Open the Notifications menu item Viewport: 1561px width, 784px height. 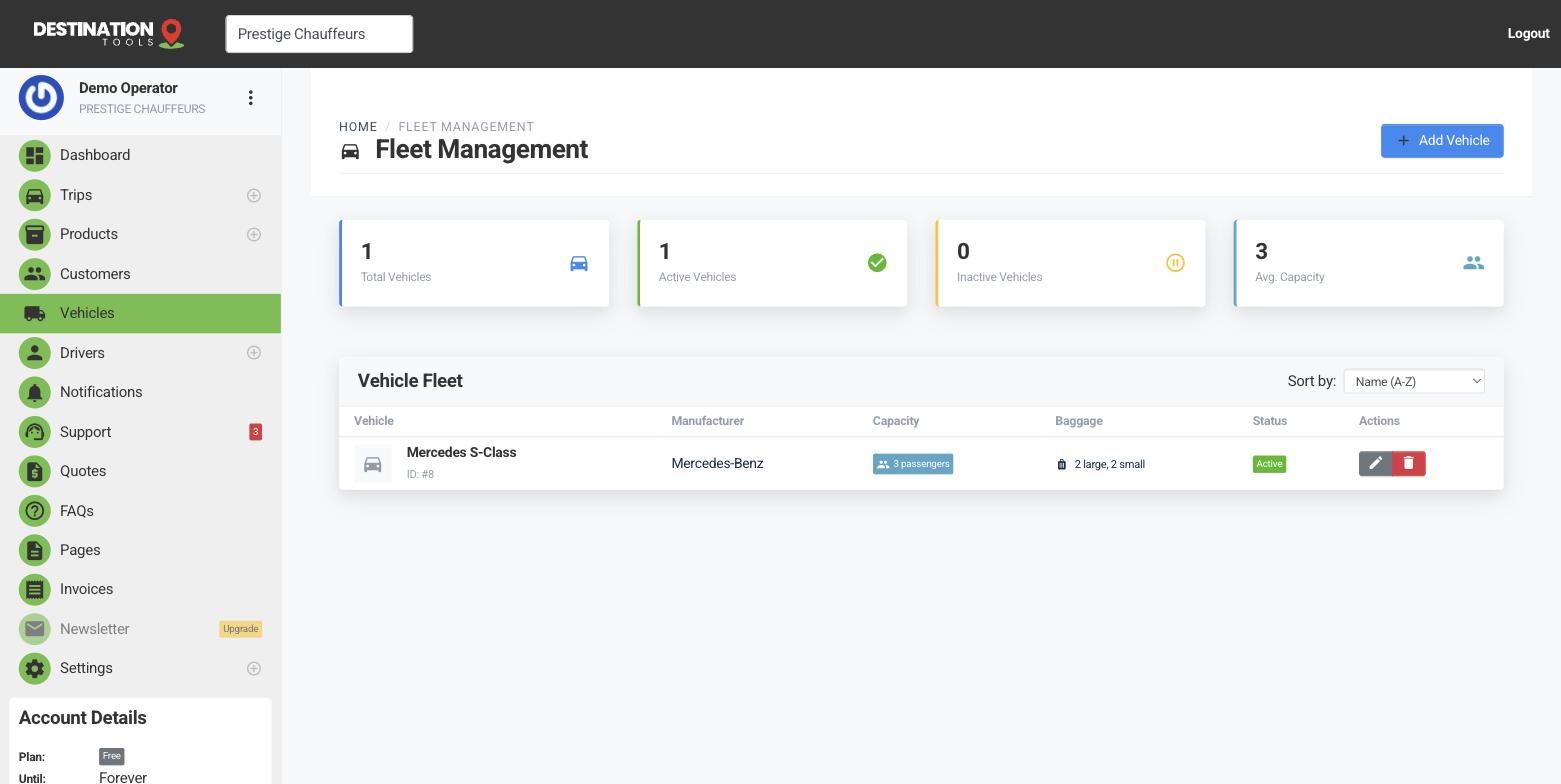[140, 392]
